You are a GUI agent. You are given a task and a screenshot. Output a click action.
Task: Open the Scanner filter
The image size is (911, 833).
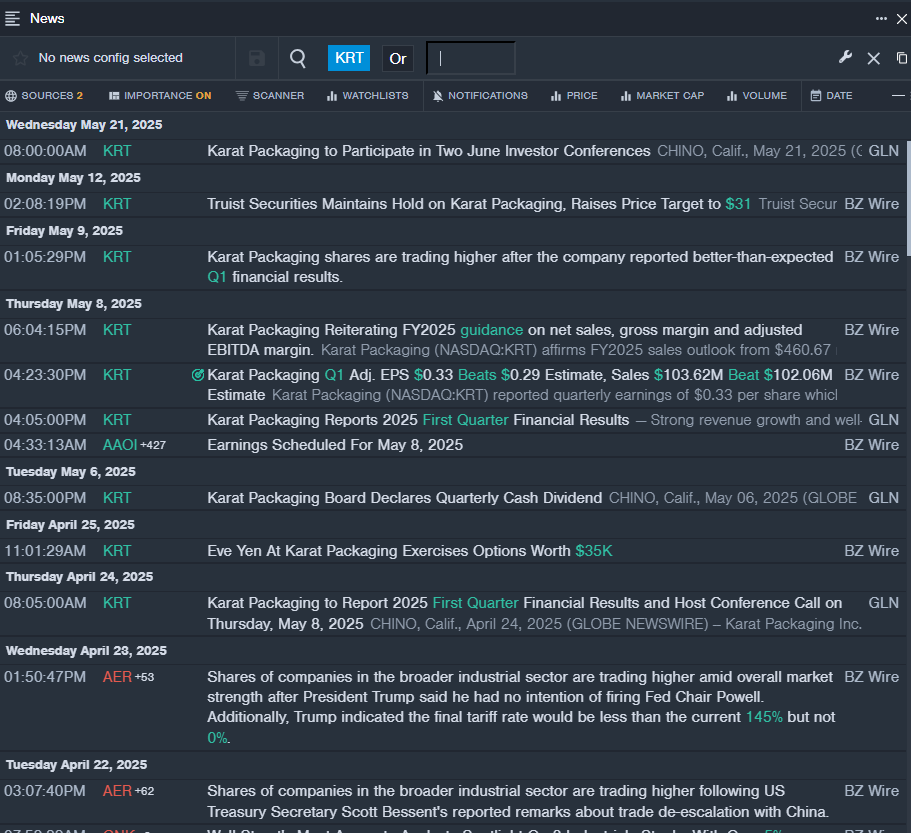point(270,96)
